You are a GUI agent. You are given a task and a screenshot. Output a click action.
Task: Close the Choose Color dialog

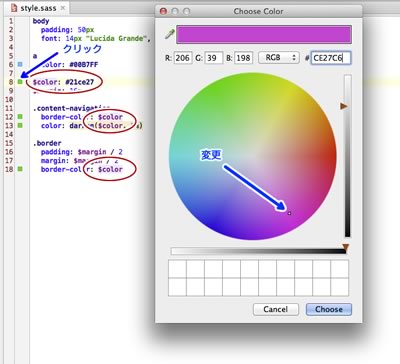163,11
